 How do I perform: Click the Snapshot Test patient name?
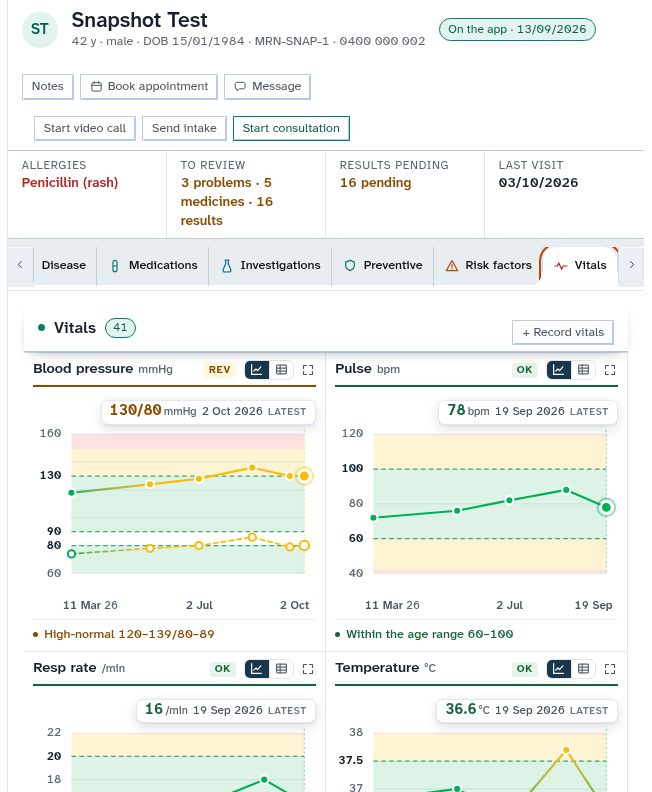click(139, 20)
